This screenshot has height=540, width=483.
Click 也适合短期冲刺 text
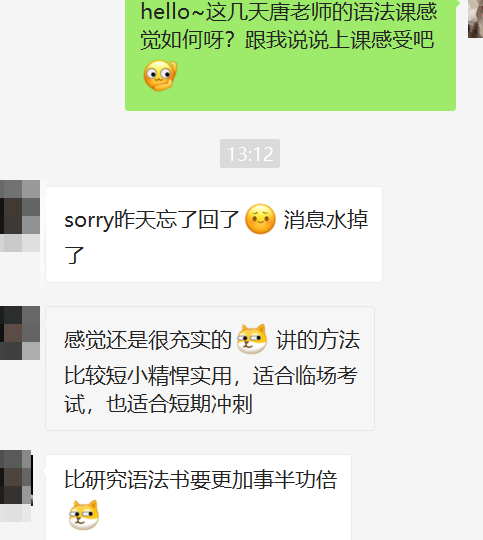pos(179,404)
